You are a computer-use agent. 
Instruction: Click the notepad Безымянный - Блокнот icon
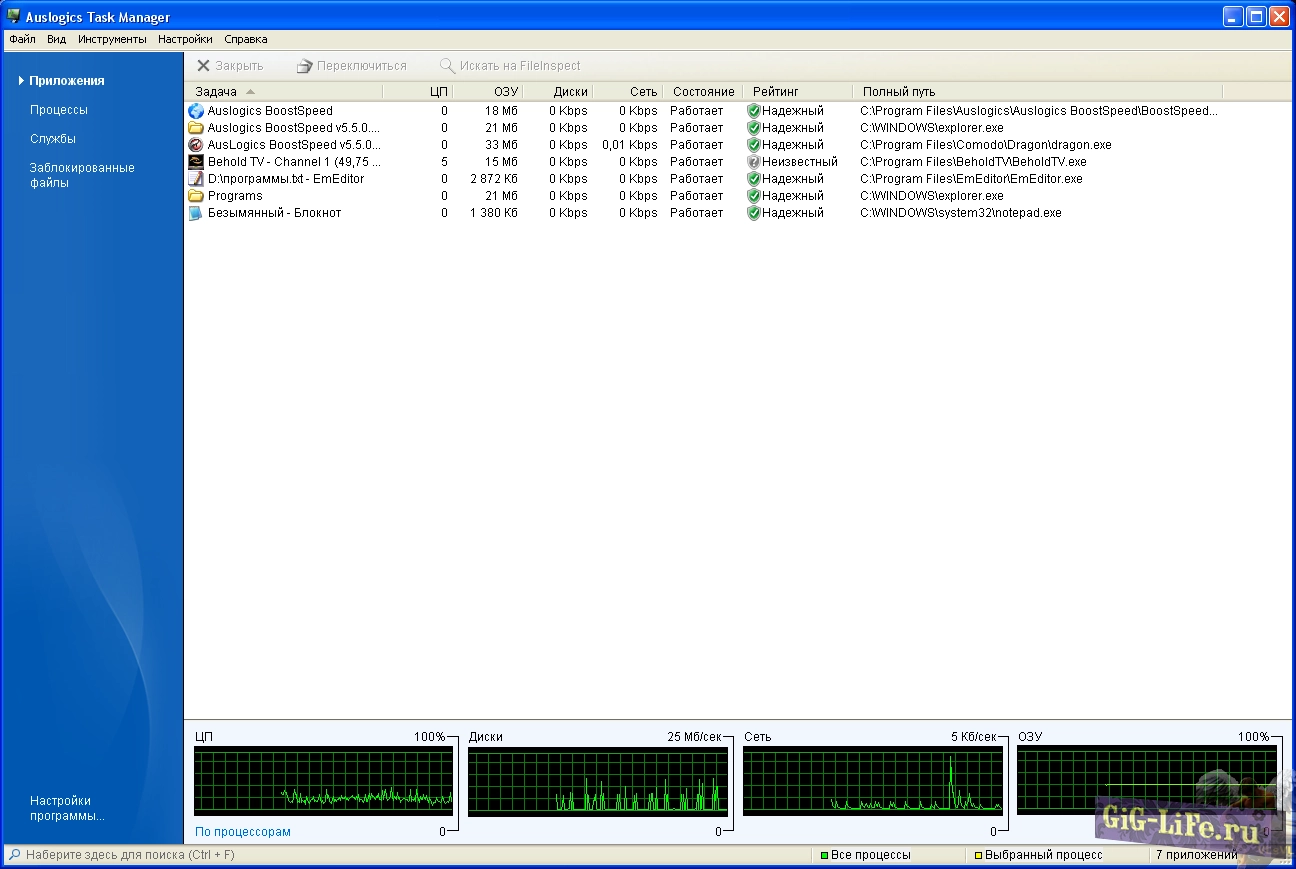click(196, 213)
